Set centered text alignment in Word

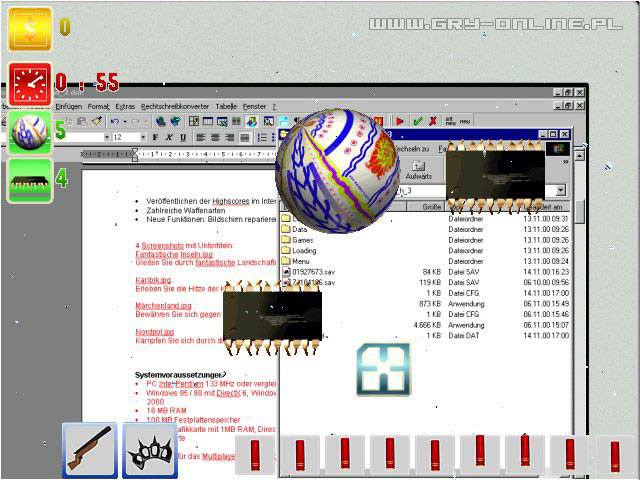pos(215,138)
